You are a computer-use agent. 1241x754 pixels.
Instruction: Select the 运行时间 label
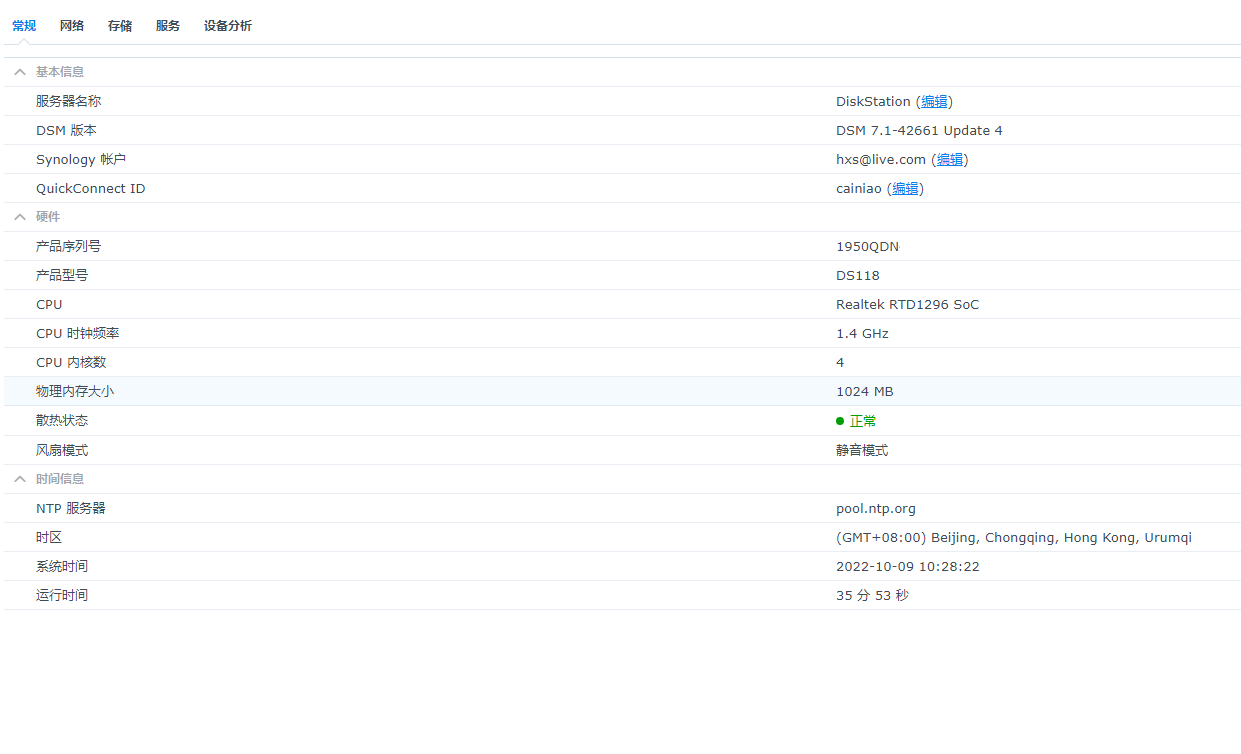coord(62,595)
